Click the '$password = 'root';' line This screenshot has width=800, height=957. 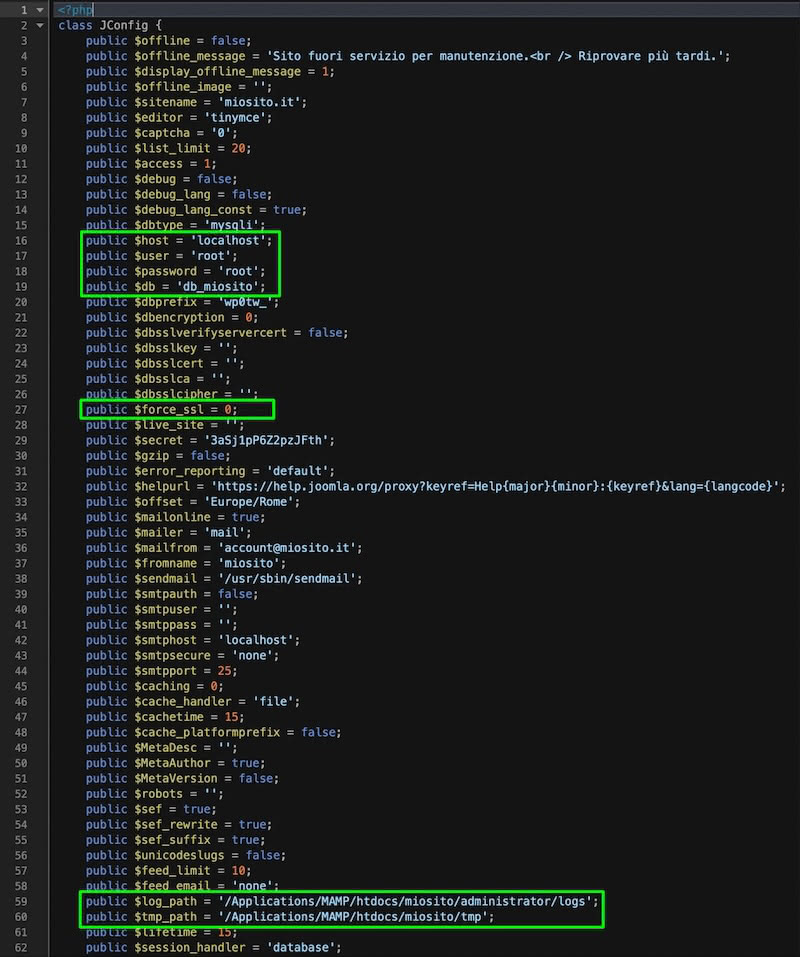point(176,271)
